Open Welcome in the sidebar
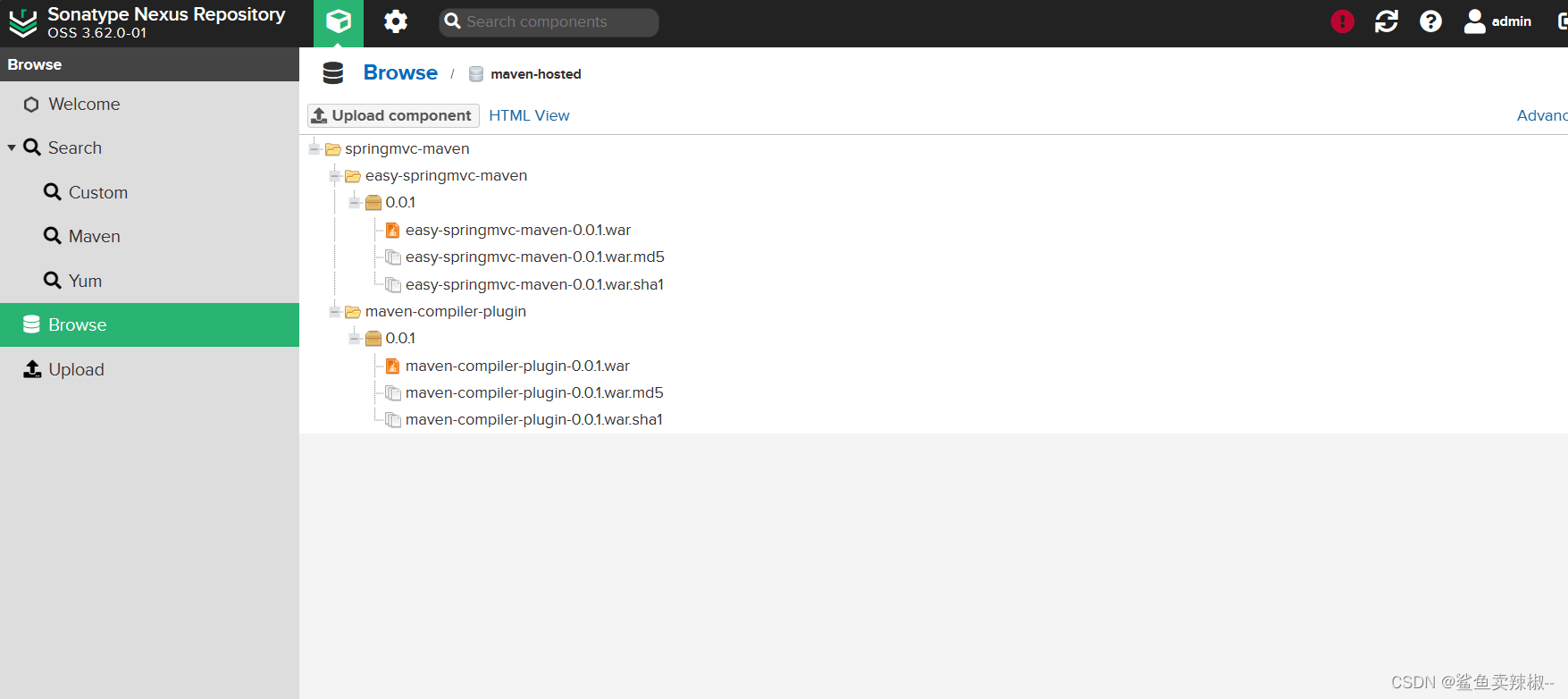The image size is (1568, 699). (x=149, y=105)
